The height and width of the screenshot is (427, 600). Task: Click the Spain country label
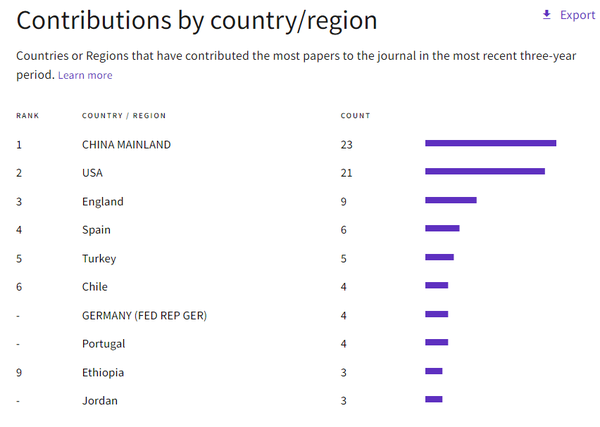[x=96, y=230]
